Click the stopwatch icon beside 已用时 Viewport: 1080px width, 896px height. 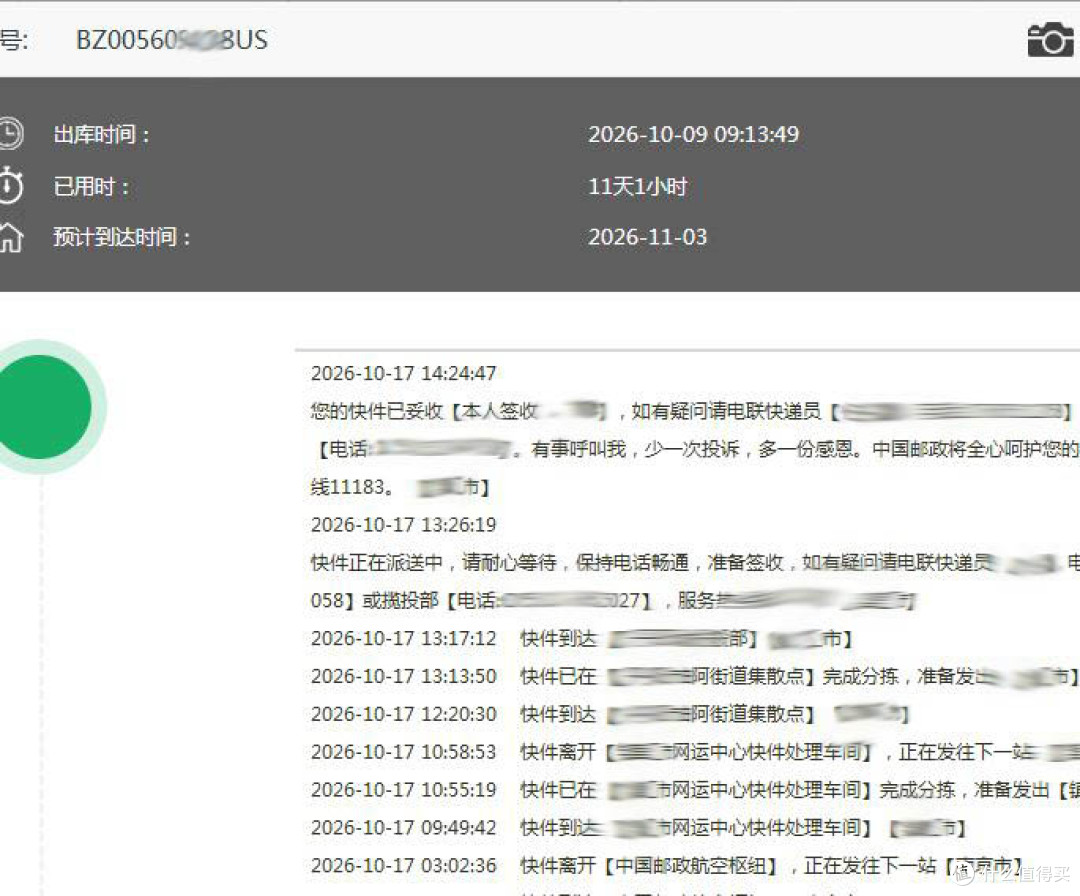point(10,185)
